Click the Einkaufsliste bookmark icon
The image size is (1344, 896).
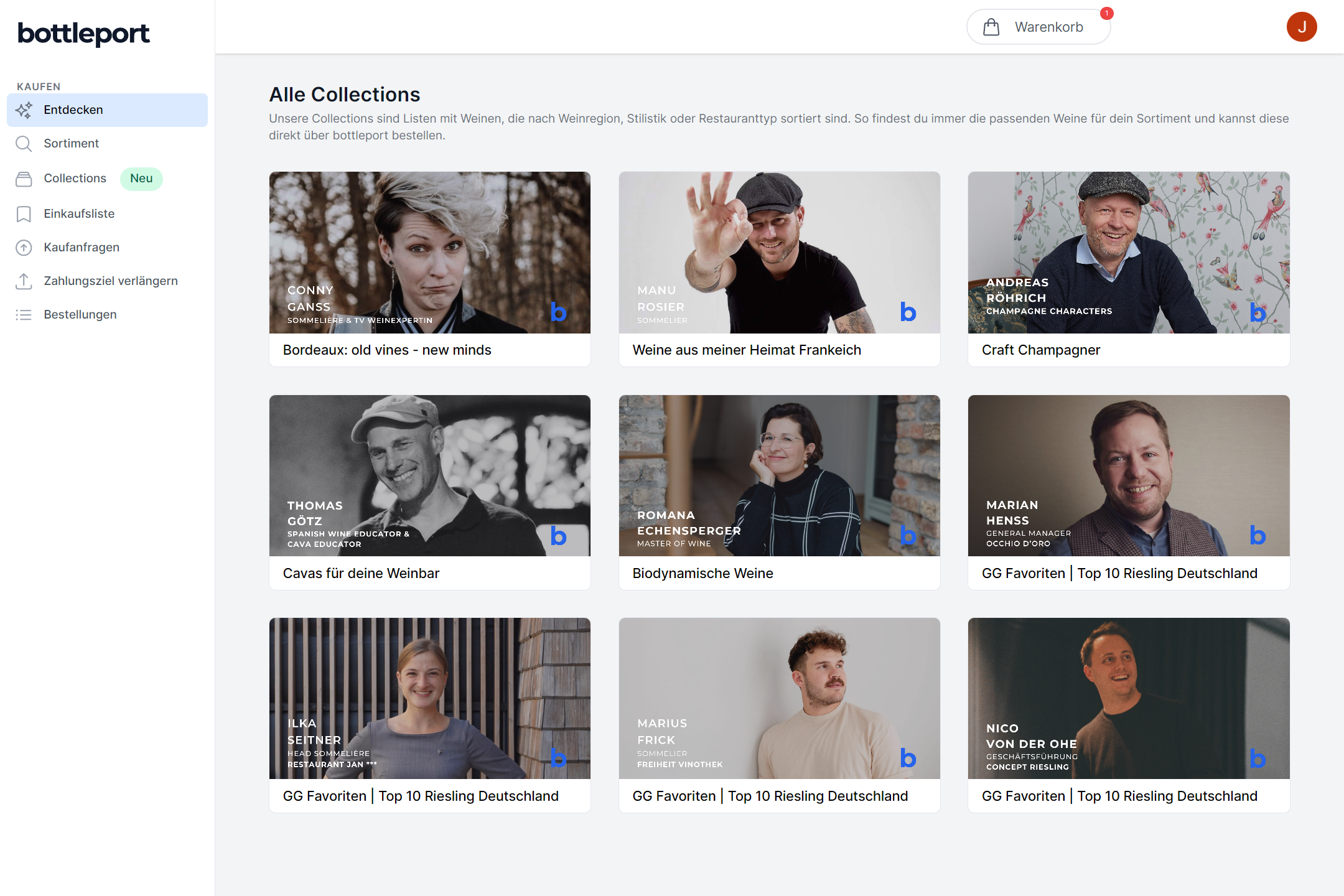coord(24,214)
